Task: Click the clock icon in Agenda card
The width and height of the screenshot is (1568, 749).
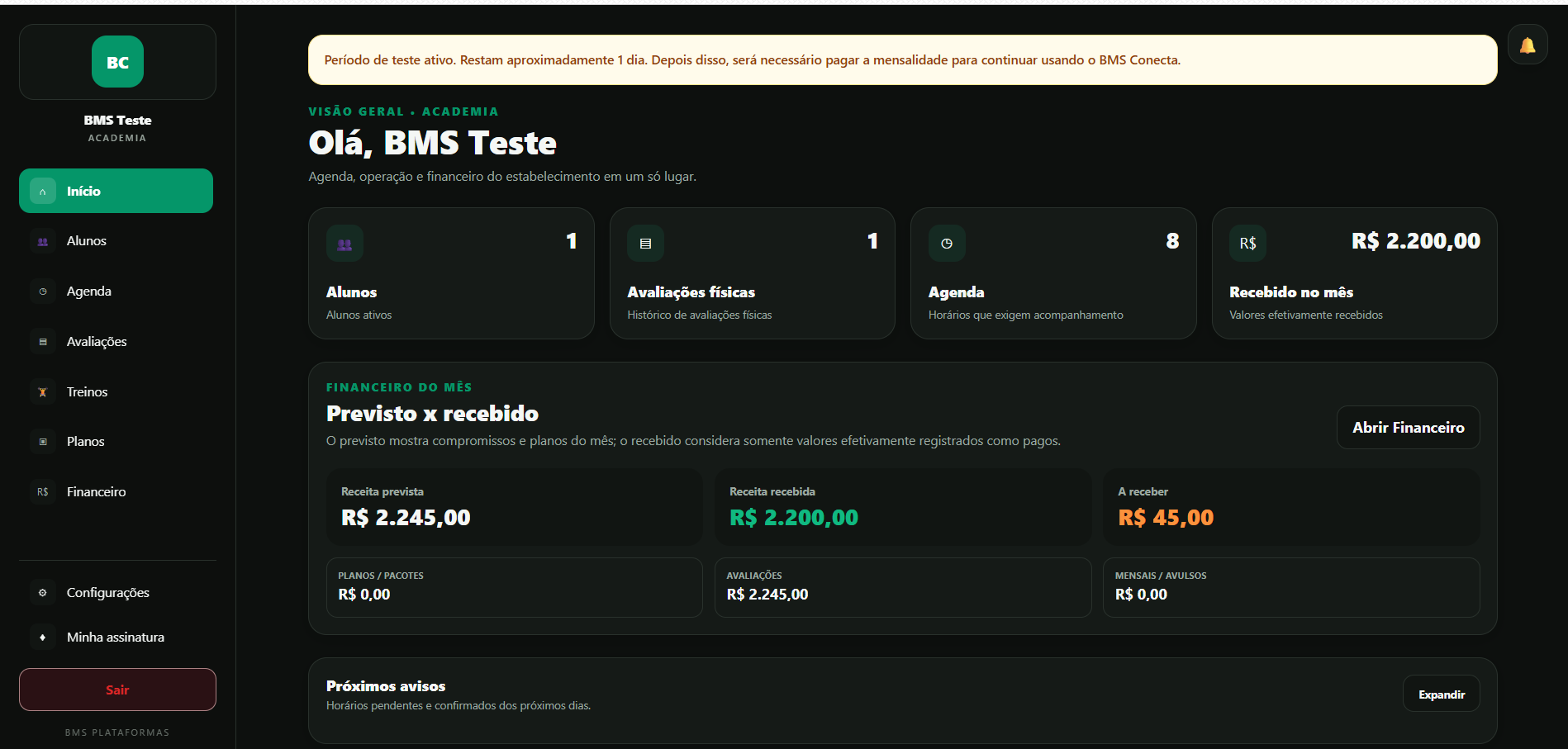Action: tap(947, 244)
